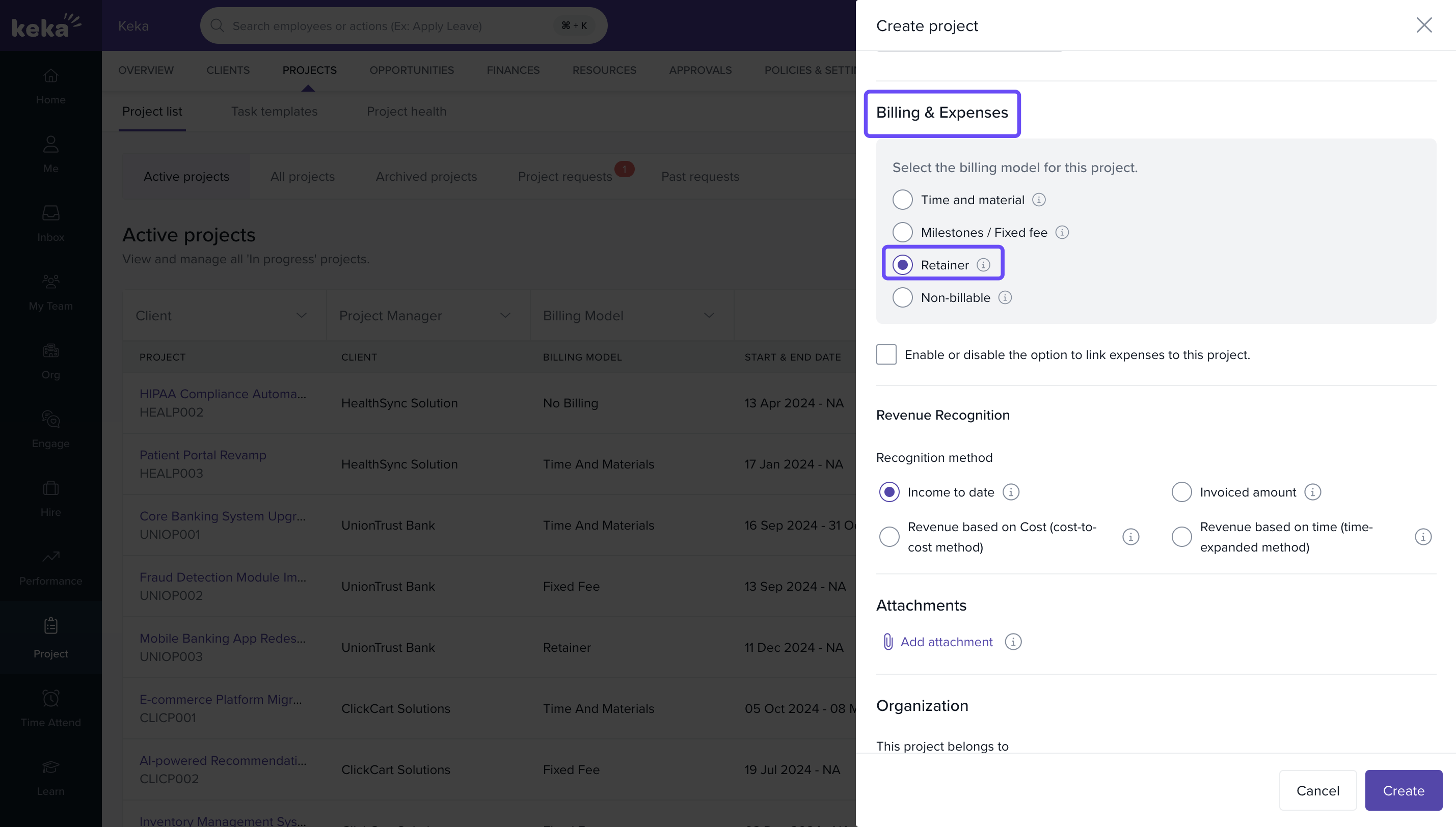The height and width of the screenshot is (827, 1456).
Task: Click info icon next to Add attachment
Action: pyautogui.click(x=1013, y=641)
